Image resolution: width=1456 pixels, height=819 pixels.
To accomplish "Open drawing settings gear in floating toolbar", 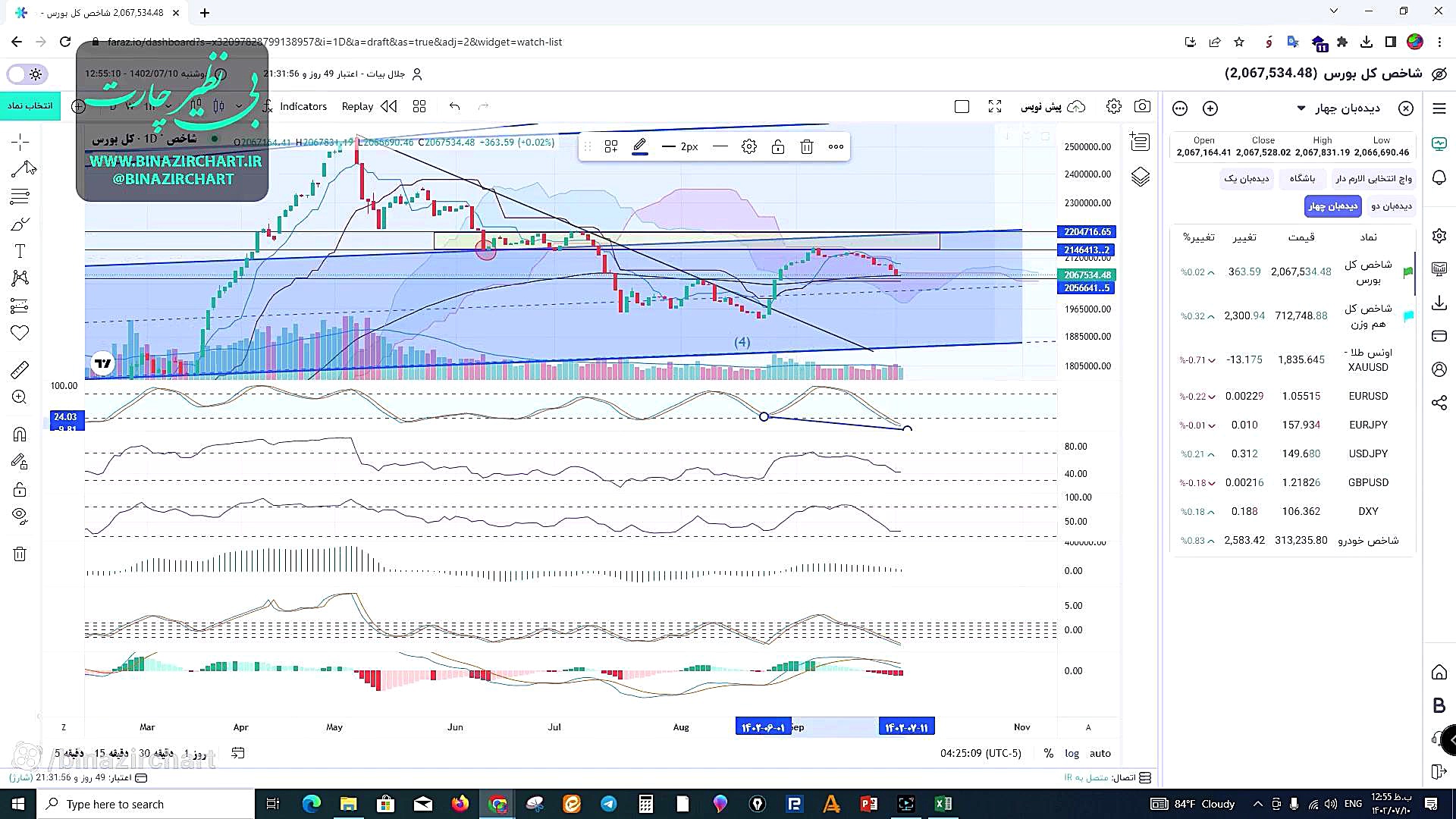I will pos(749,147).
